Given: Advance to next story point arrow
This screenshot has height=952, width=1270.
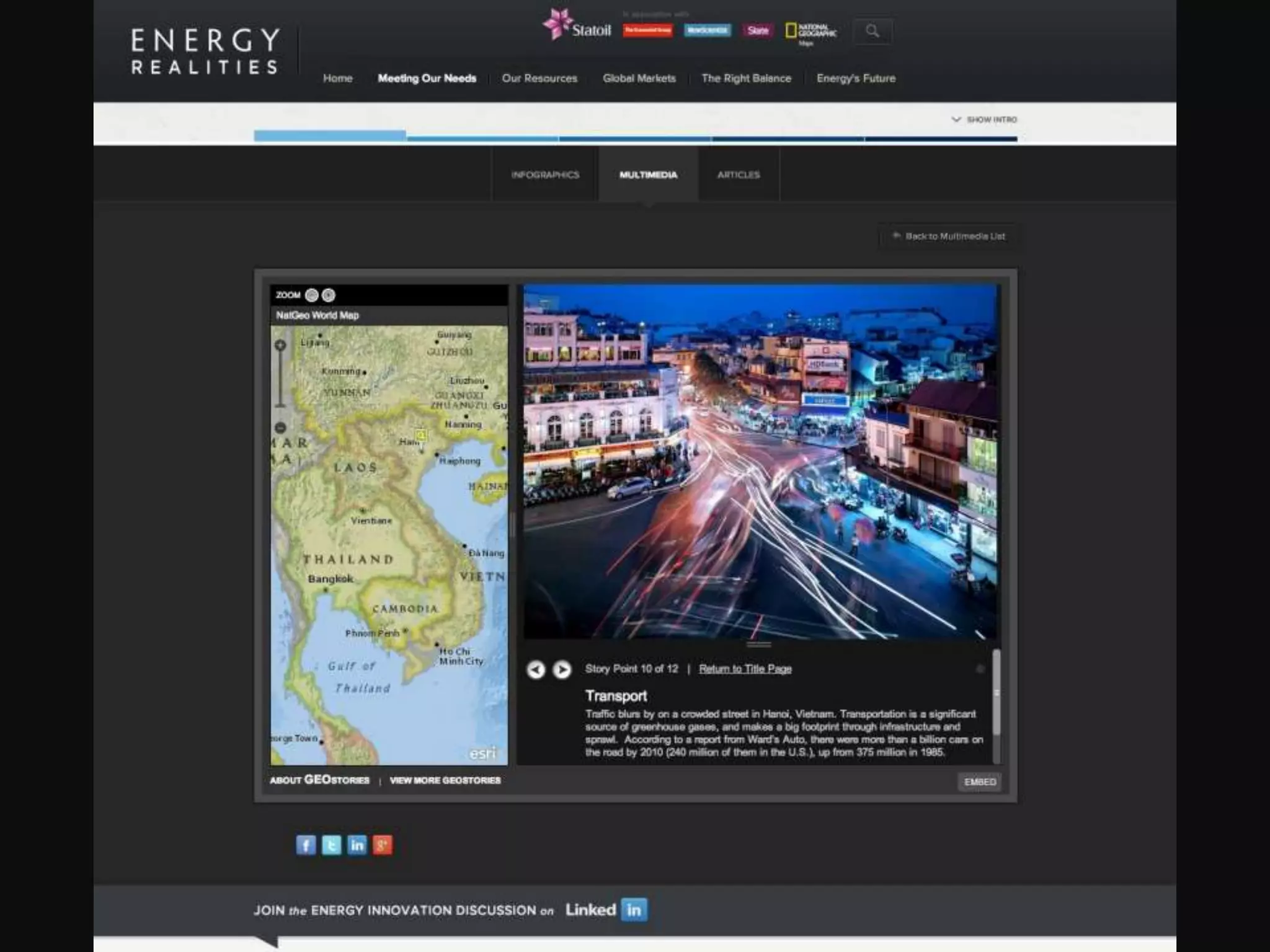Looking at the screenshot, I should [x=562, y=669].
